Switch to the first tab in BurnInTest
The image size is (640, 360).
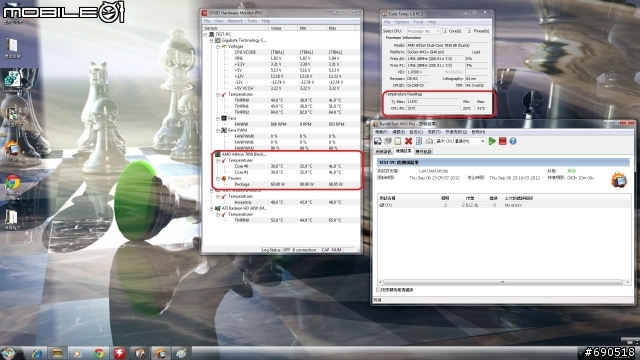(x=384, y=151)
